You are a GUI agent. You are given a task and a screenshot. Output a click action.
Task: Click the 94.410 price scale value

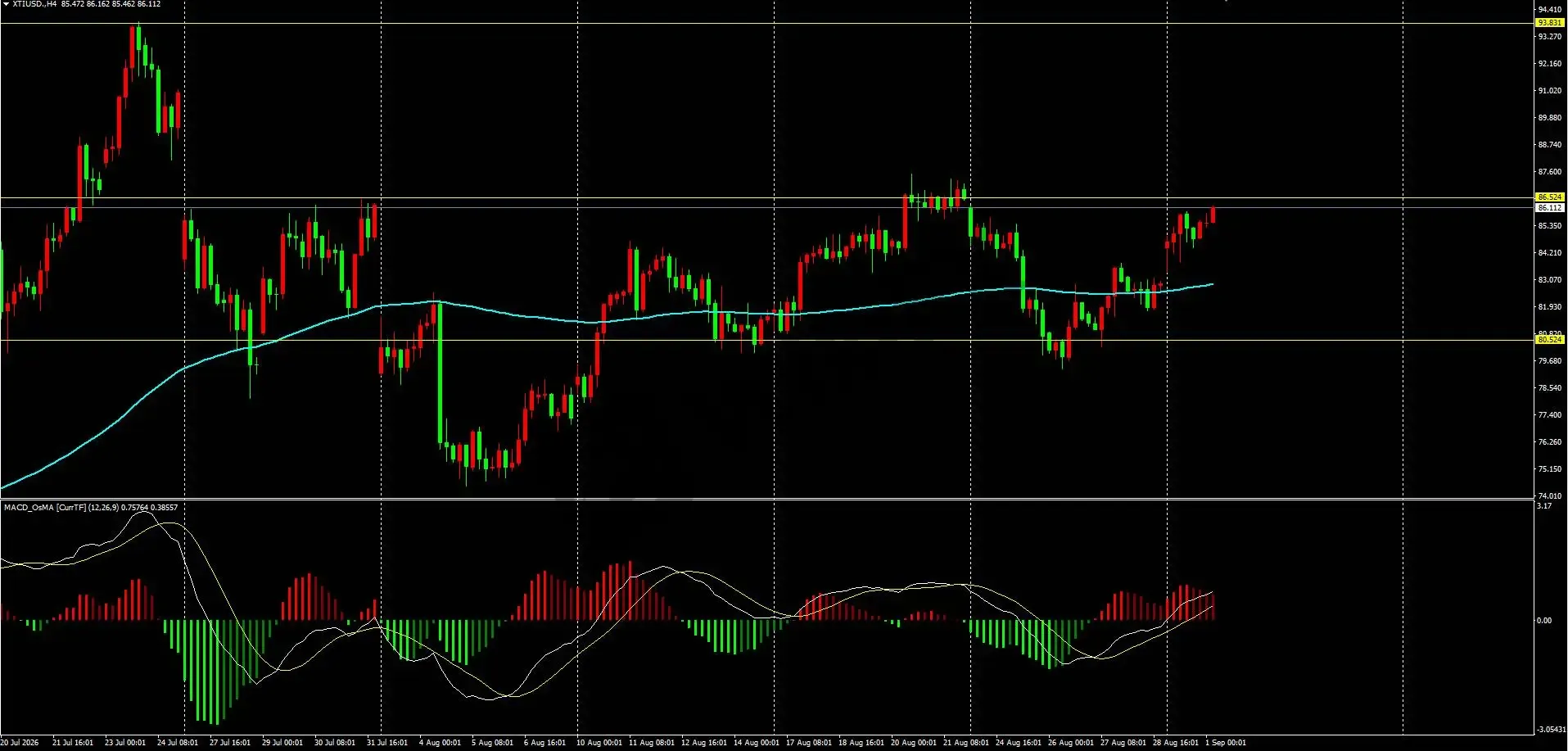click(x=1550, y=10)
